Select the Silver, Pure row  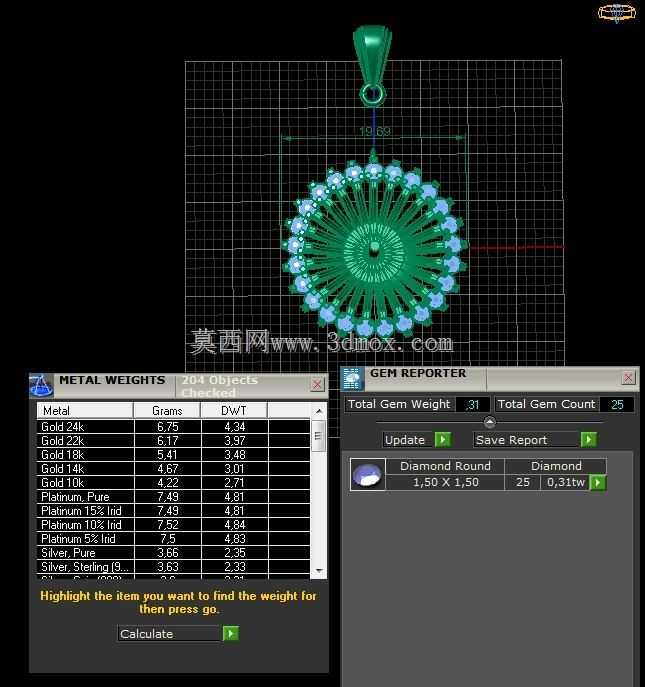click(174, 552)
